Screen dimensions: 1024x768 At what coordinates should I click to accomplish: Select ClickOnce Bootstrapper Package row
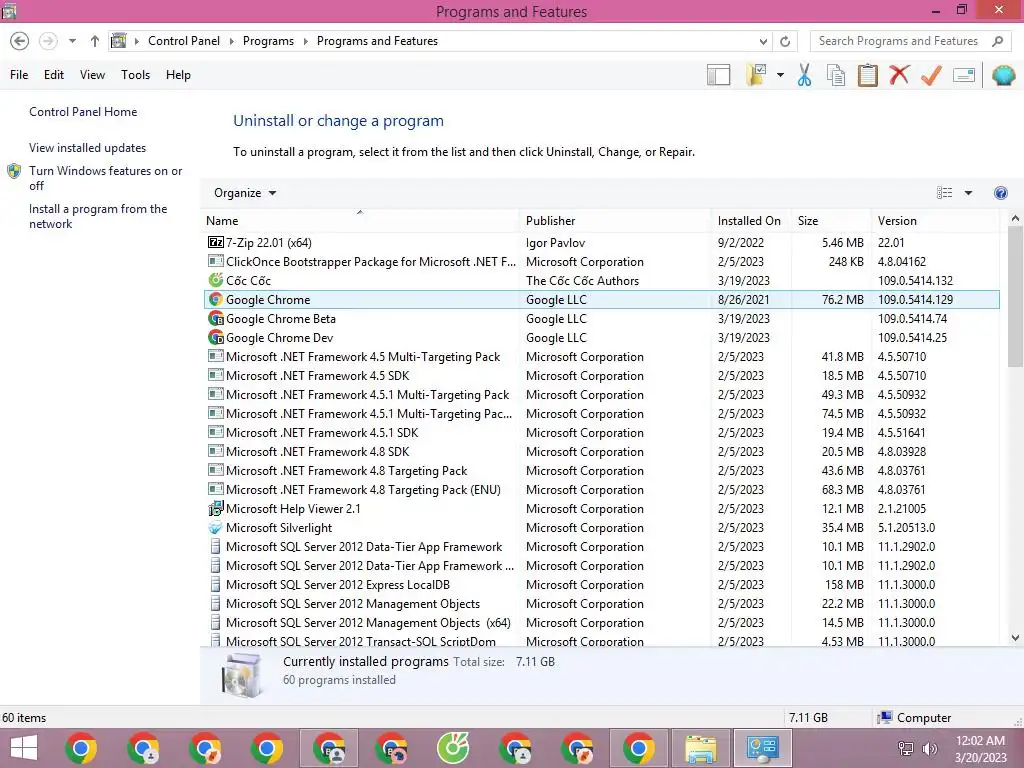601,262
